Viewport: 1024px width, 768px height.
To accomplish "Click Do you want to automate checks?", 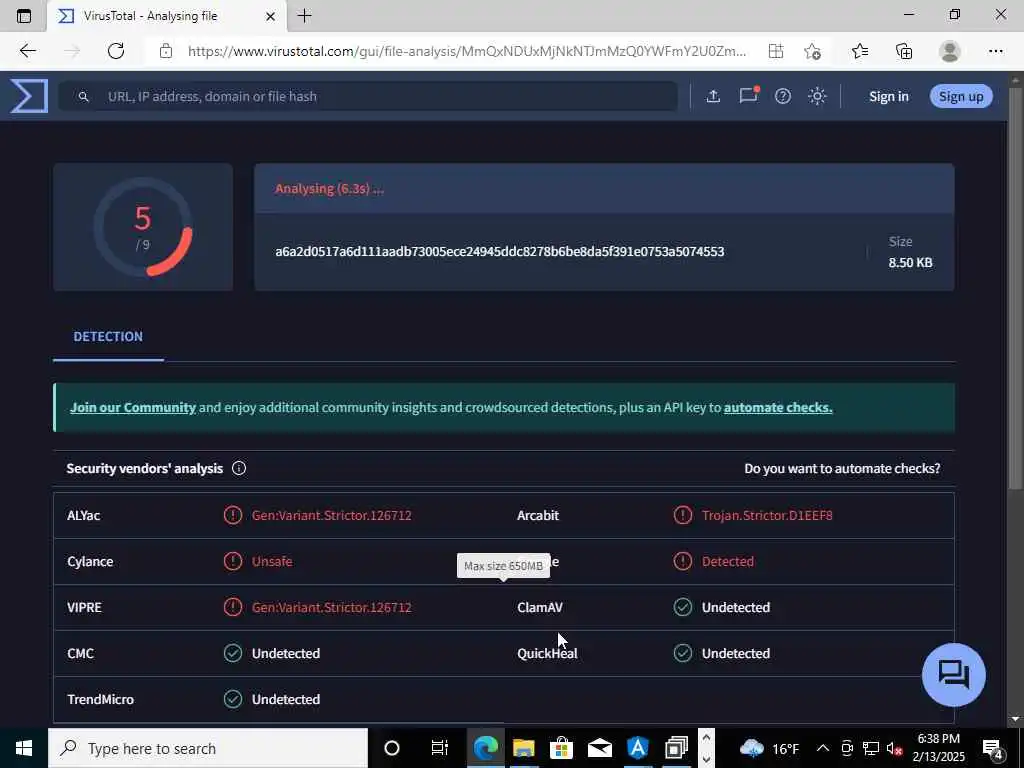I will 842,468.
